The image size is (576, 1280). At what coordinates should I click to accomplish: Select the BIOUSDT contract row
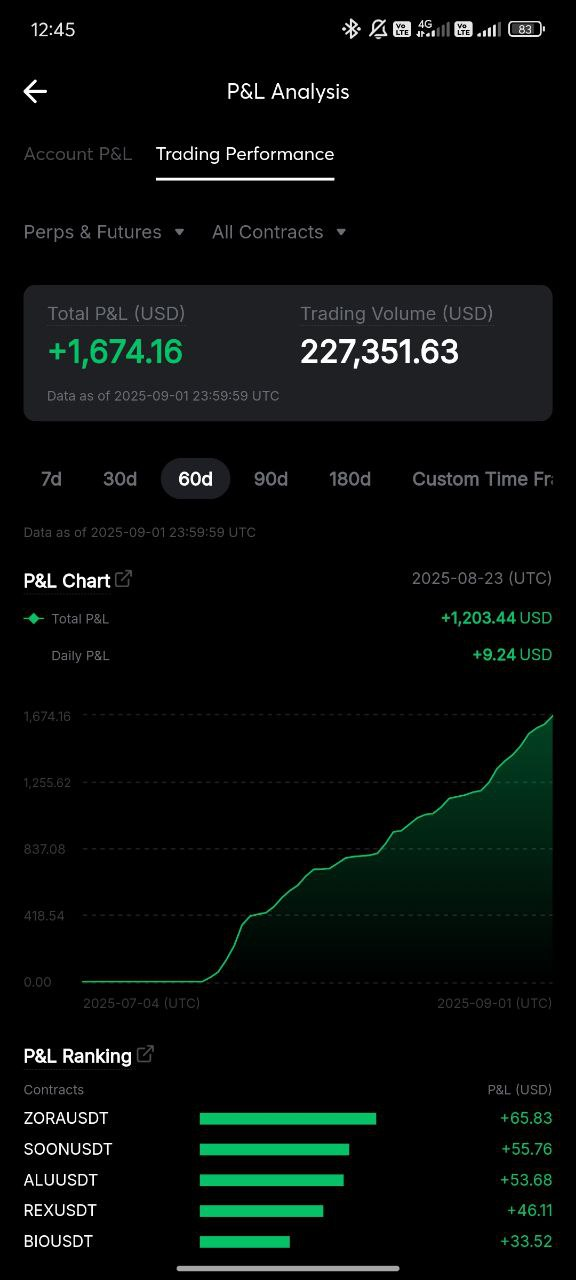click(x=288, y=1241)
